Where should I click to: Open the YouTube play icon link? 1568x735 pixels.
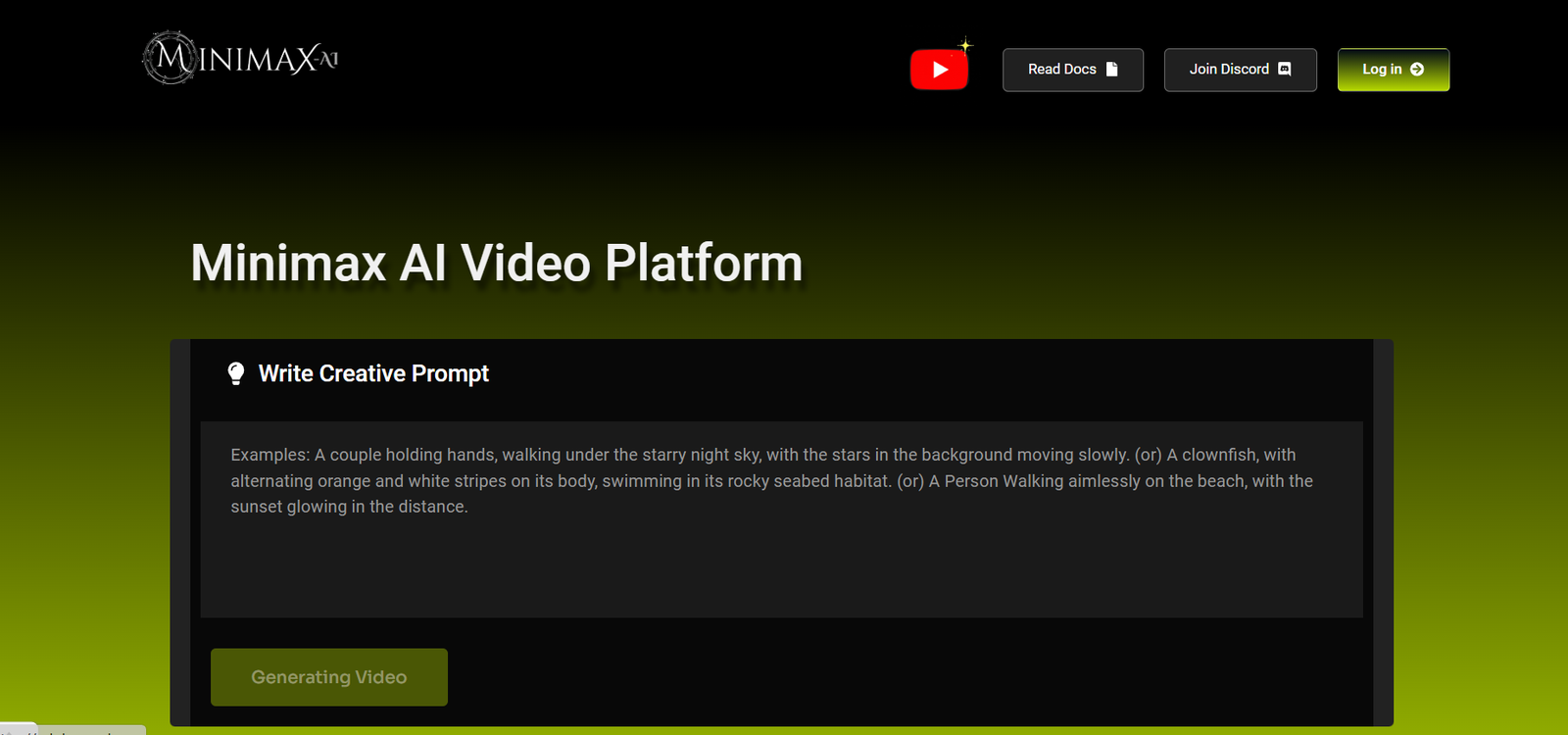point(939,70)
